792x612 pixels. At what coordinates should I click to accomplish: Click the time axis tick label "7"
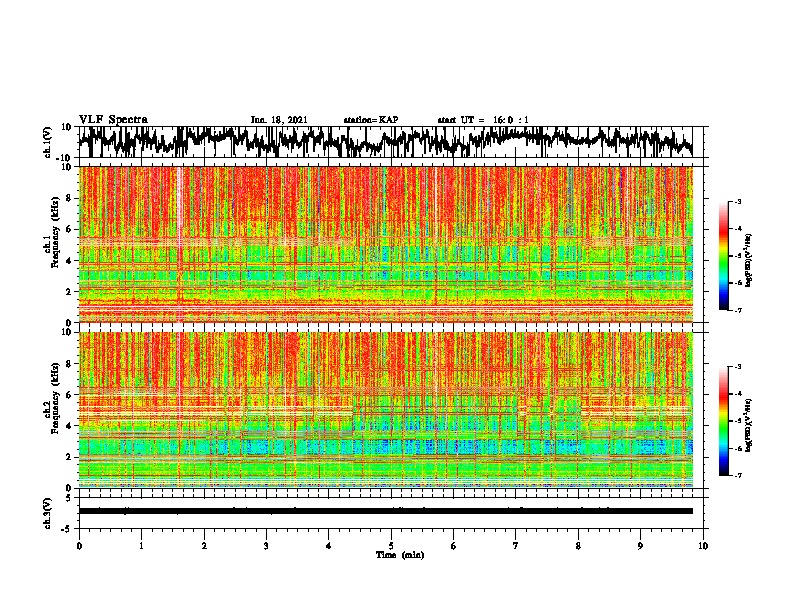coord(516,546)
